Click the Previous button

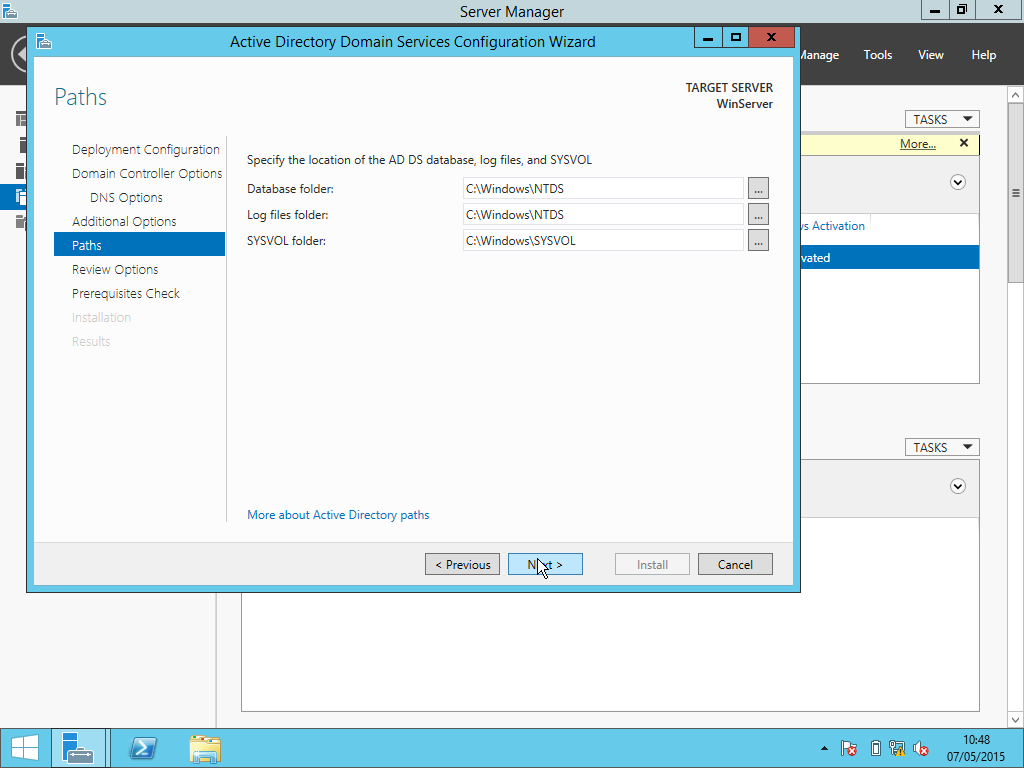[x=462, y=564]
